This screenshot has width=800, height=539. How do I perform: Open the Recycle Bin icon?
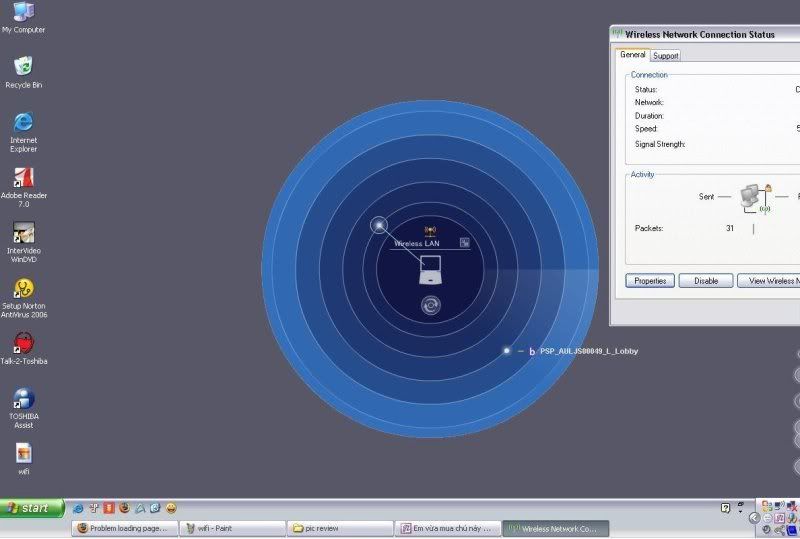point(23,67)
